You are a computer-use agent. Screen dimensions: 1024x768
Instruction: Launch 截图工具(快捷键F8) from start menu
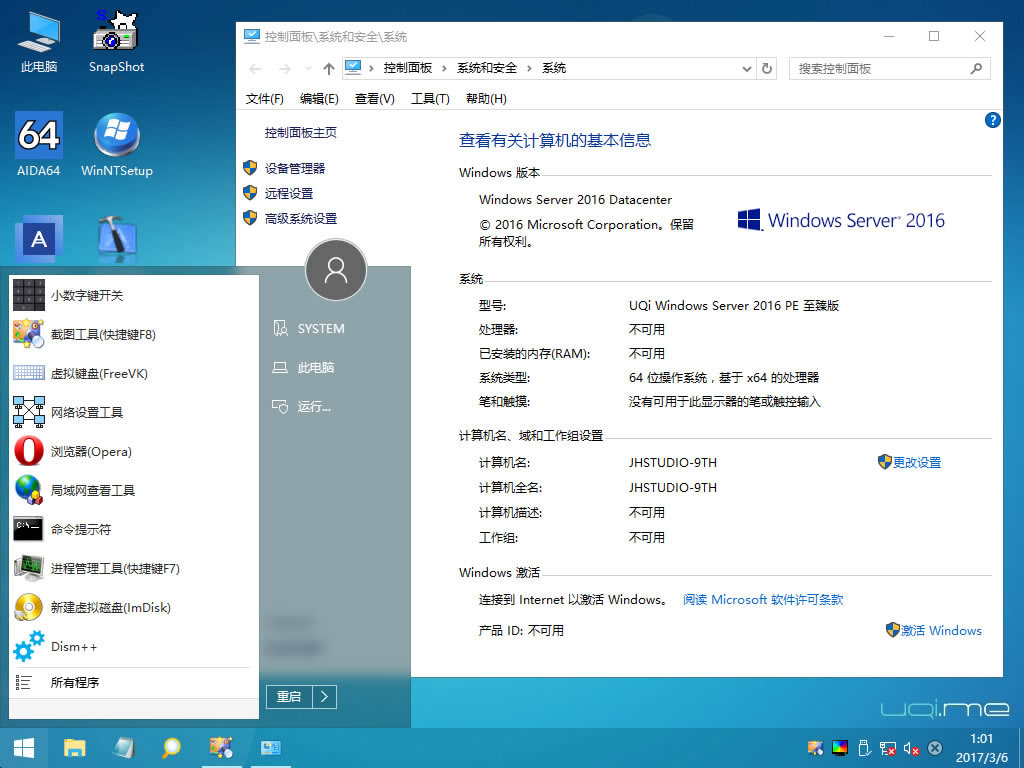pos(134,334)
